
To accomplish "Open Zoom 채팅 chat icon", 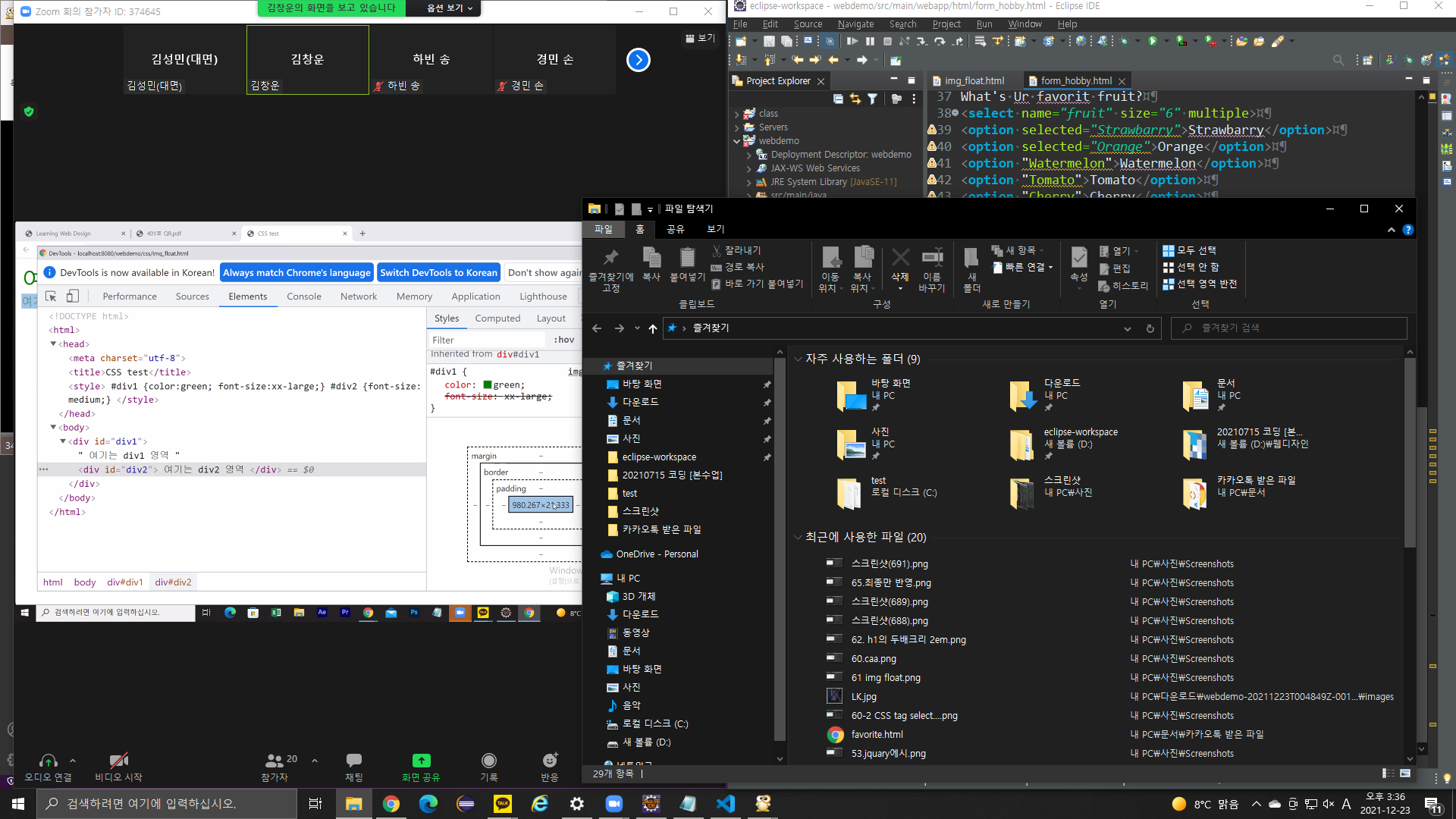I will click(353, 761).
